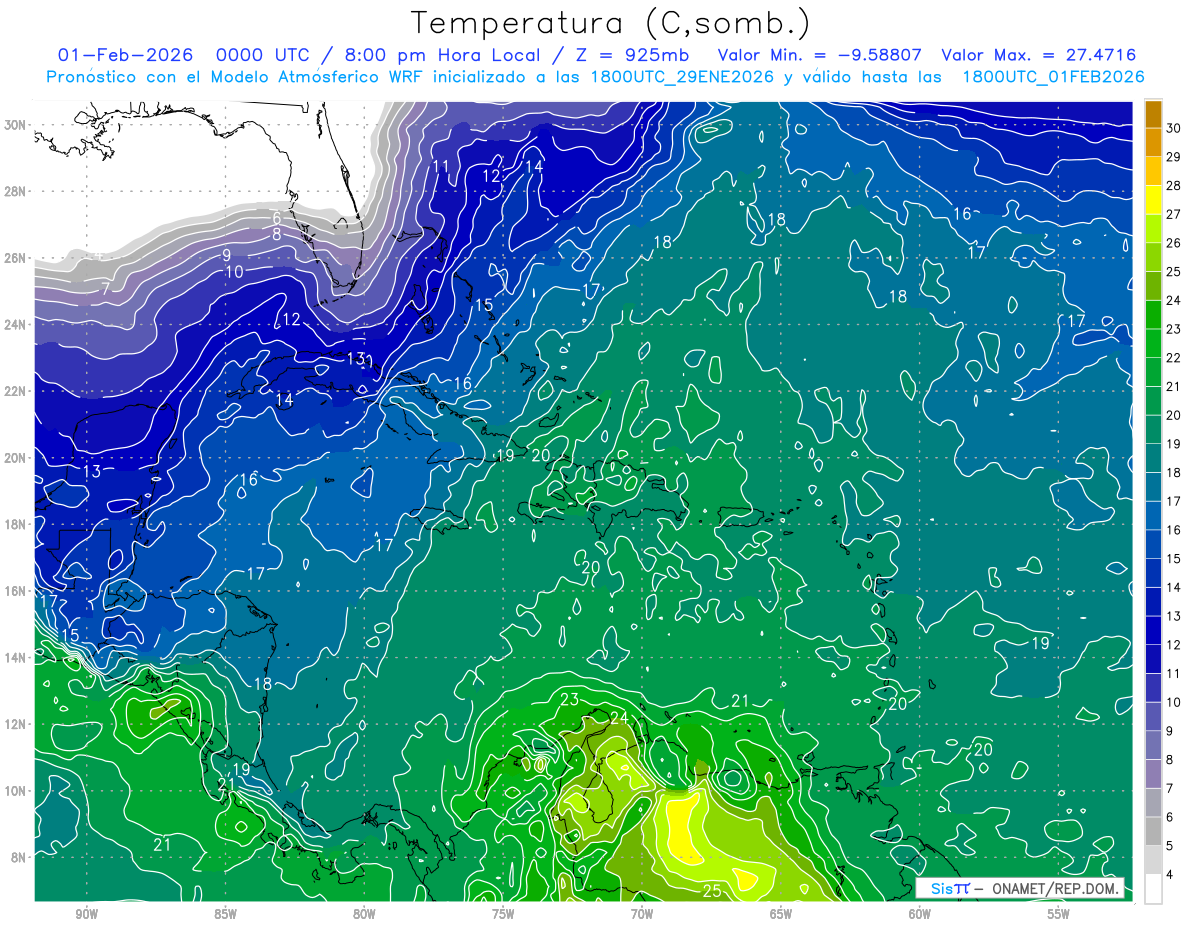
Task: Click the 75W longitude axis label
Action: click(x=503, y=914)
